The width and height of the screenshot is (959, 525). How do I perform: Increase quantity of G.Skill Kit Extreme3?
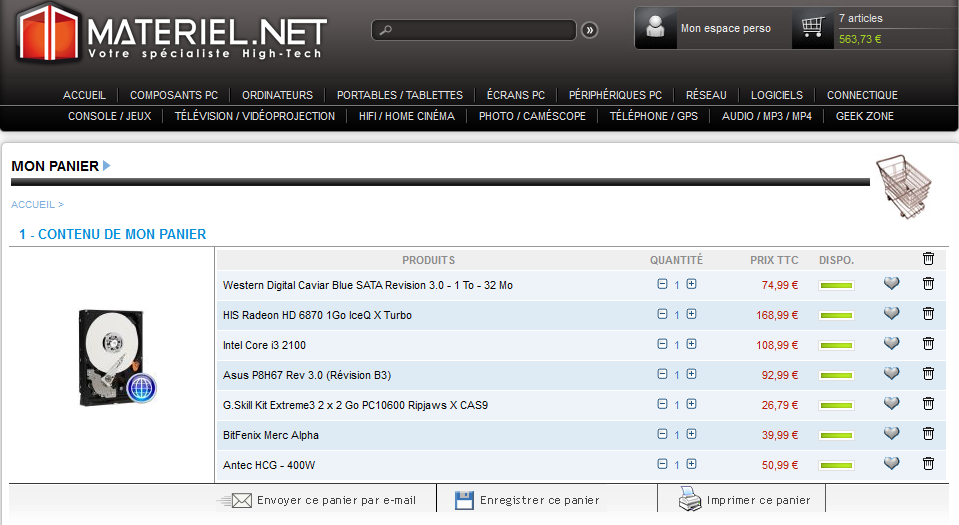point(691,404)
